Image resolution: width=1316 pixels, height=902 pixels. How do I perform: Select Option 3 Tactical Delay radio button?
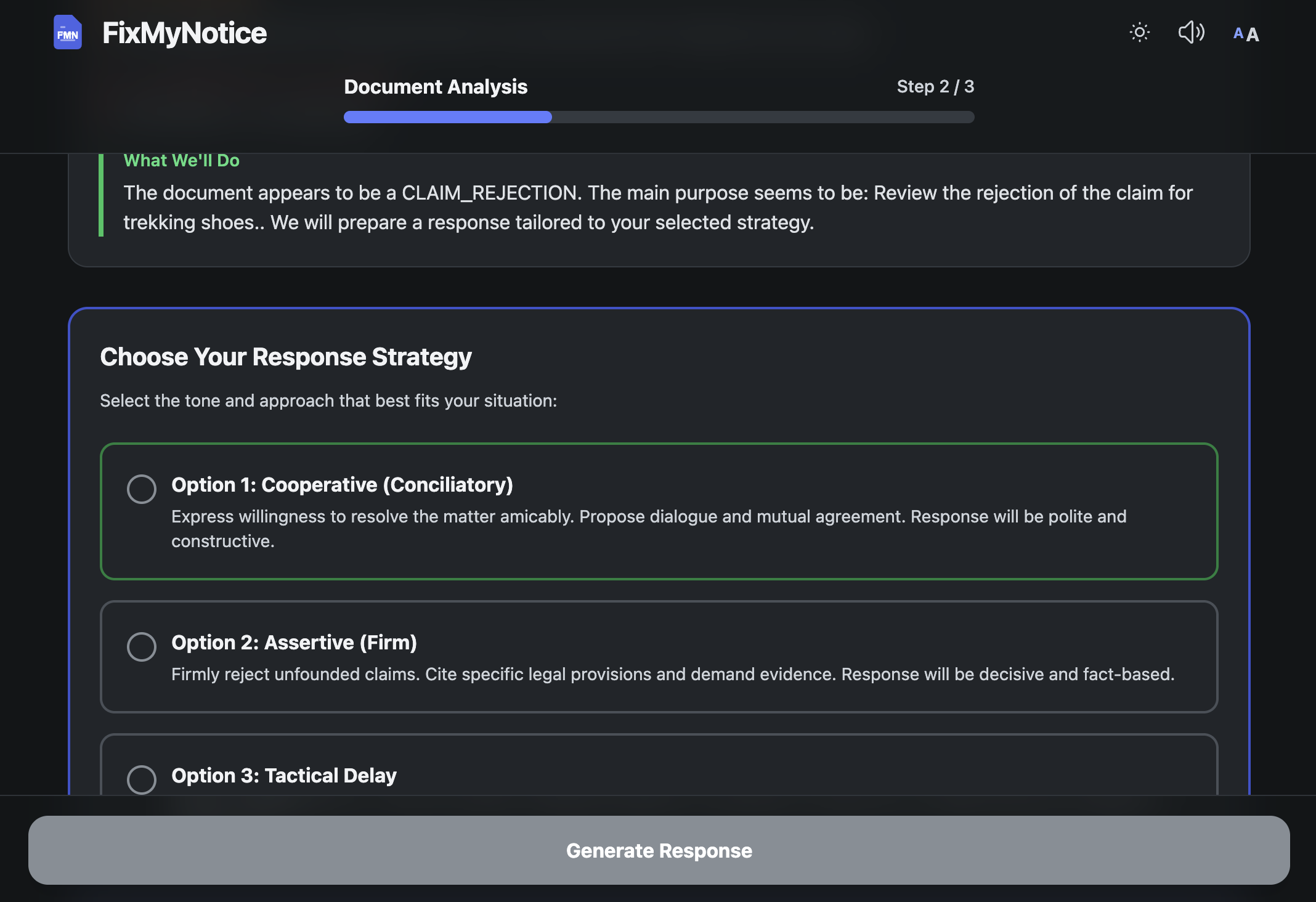pyautogui.click(x=142, y=779)
